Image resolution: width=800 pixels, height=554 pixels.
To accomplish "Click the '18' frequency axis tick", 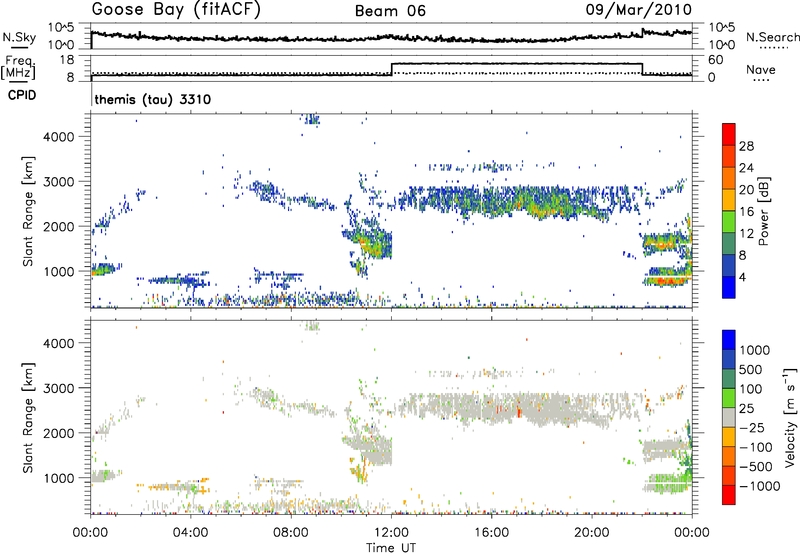I will [67, 60].
